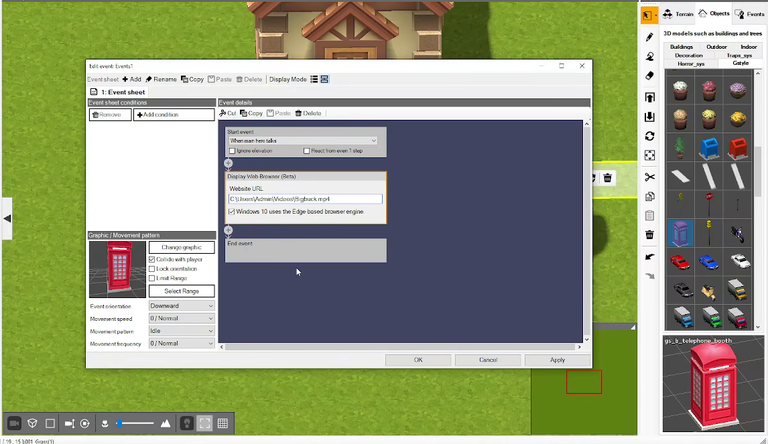768x444 pixels.
Task: Click the Change graphic button
Action: 181,247
